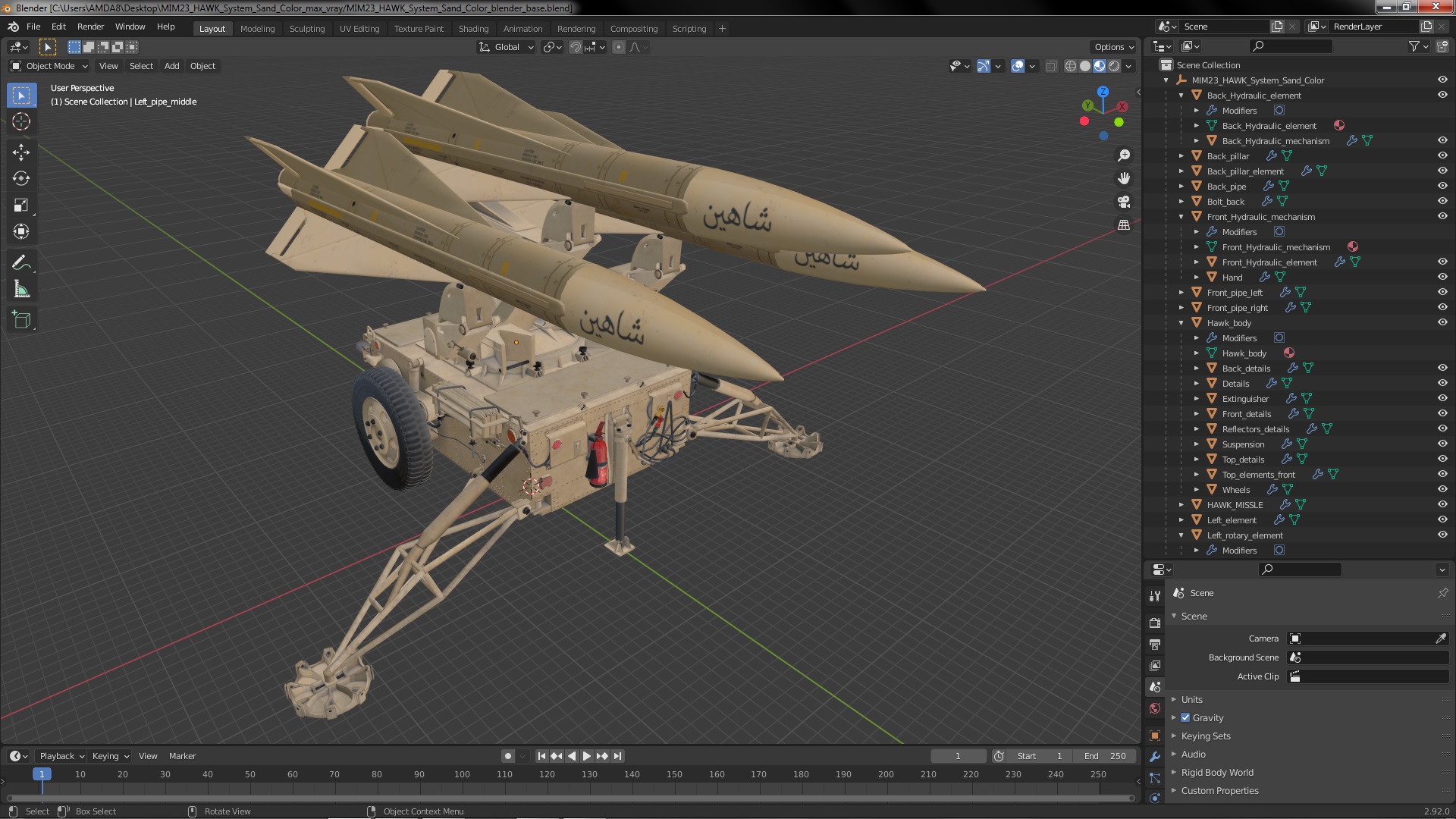Toggle visibility of Front_pipe_left
Screen dimensions: 1456x819
[1442, 292]
